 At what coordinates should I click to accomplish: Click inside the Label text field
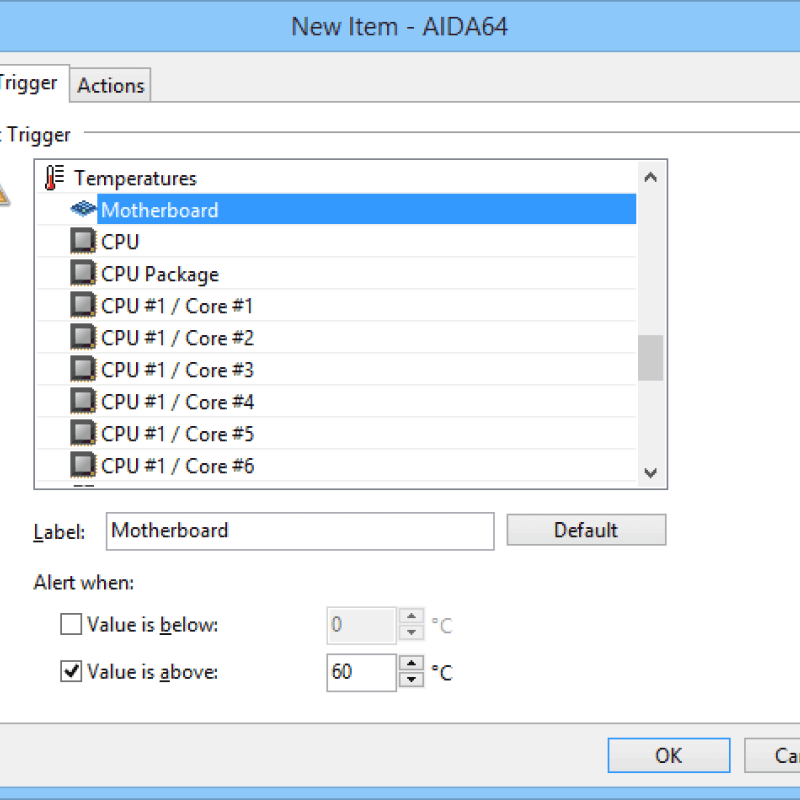click(x=300, y=531)
